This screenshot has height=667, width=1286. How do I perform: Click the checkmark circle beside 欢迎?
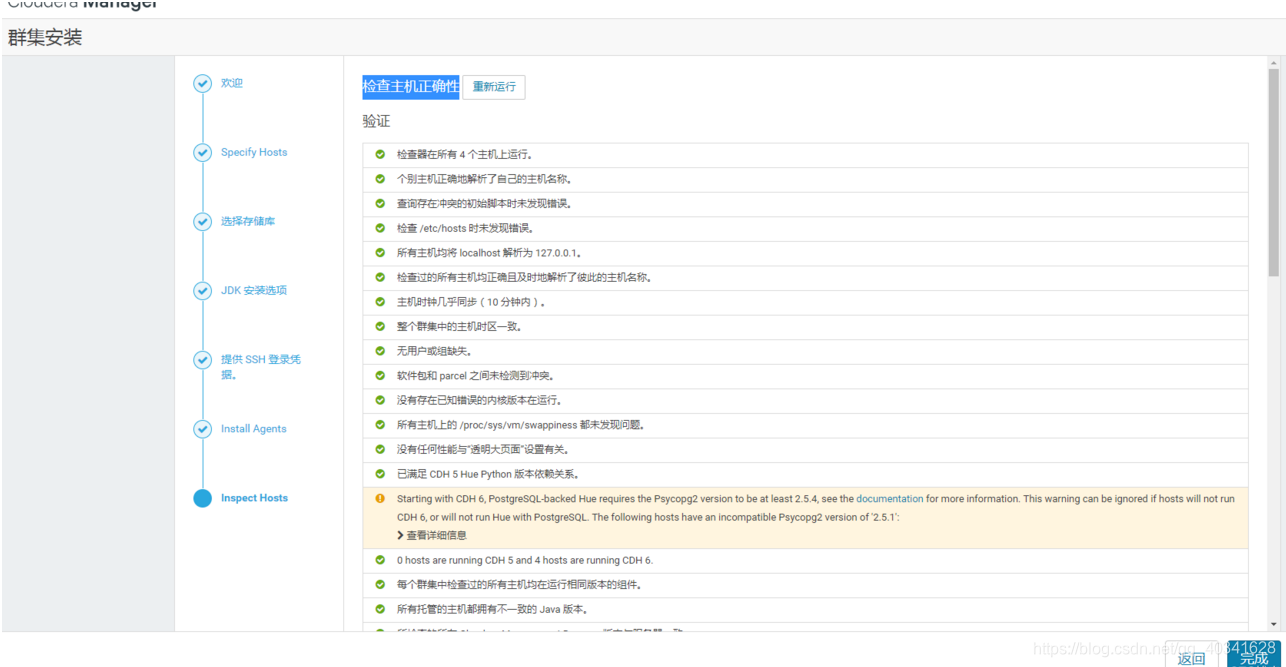tap(203, 84)
